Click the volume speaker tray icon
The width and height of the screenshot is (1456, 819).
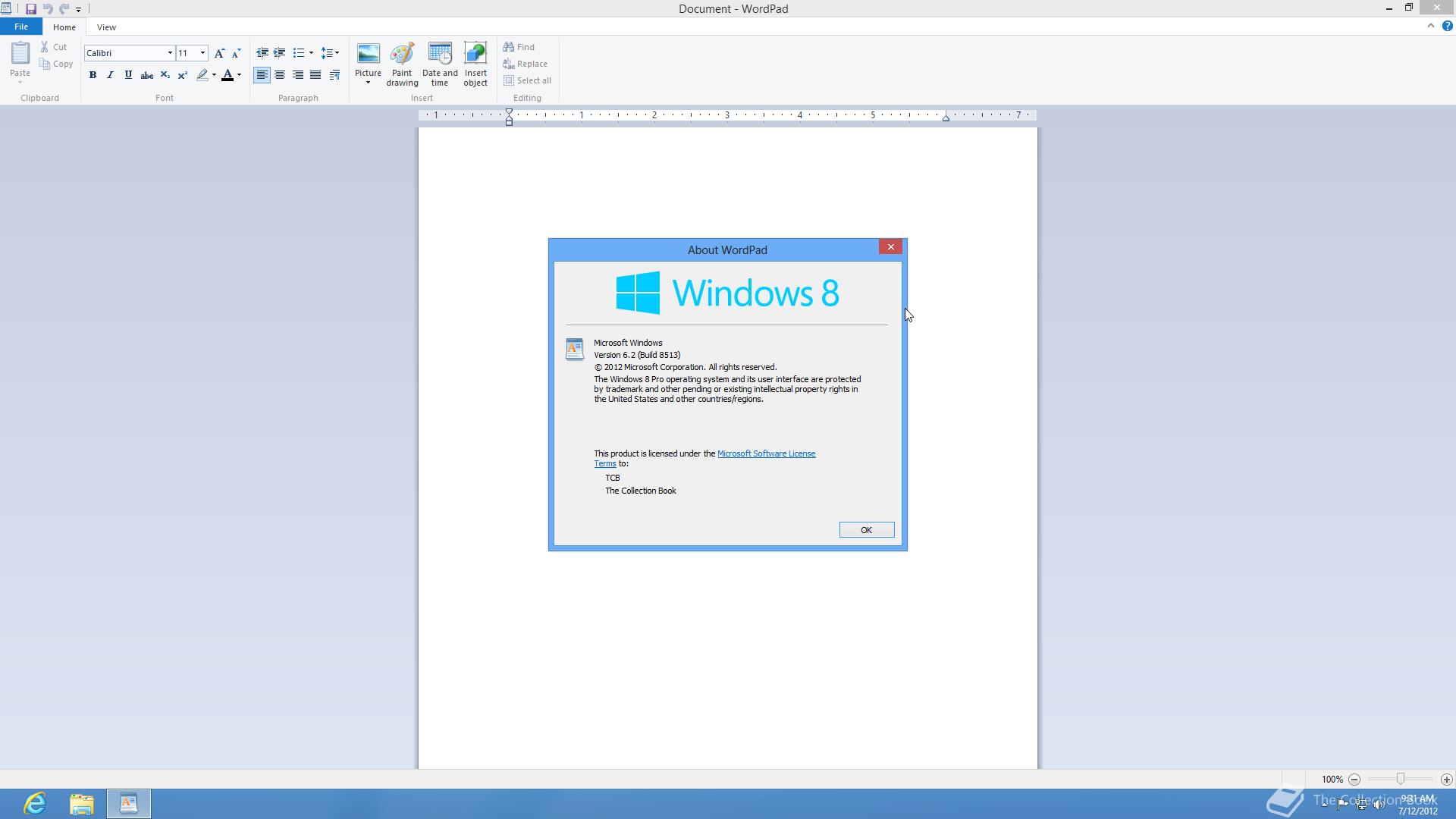tap(1379, 805)
